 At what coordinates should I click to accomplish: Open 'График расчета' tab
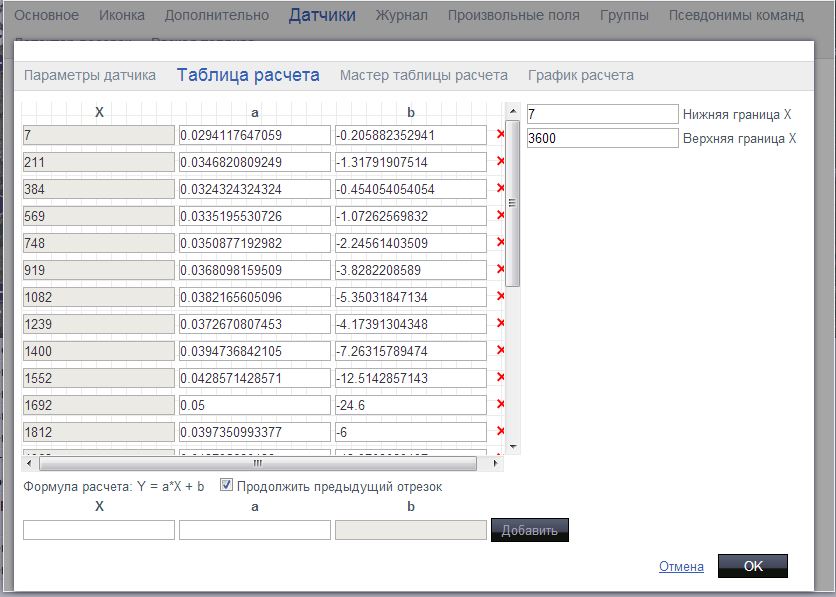580,75
